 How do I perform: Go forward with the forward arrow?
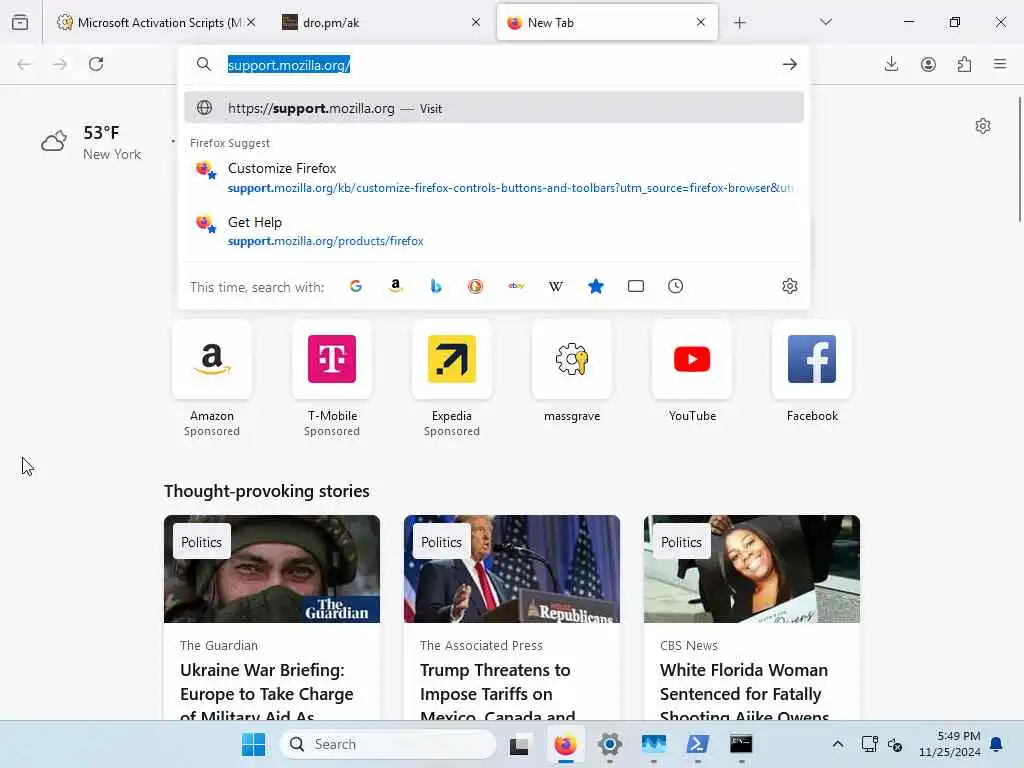60,64
